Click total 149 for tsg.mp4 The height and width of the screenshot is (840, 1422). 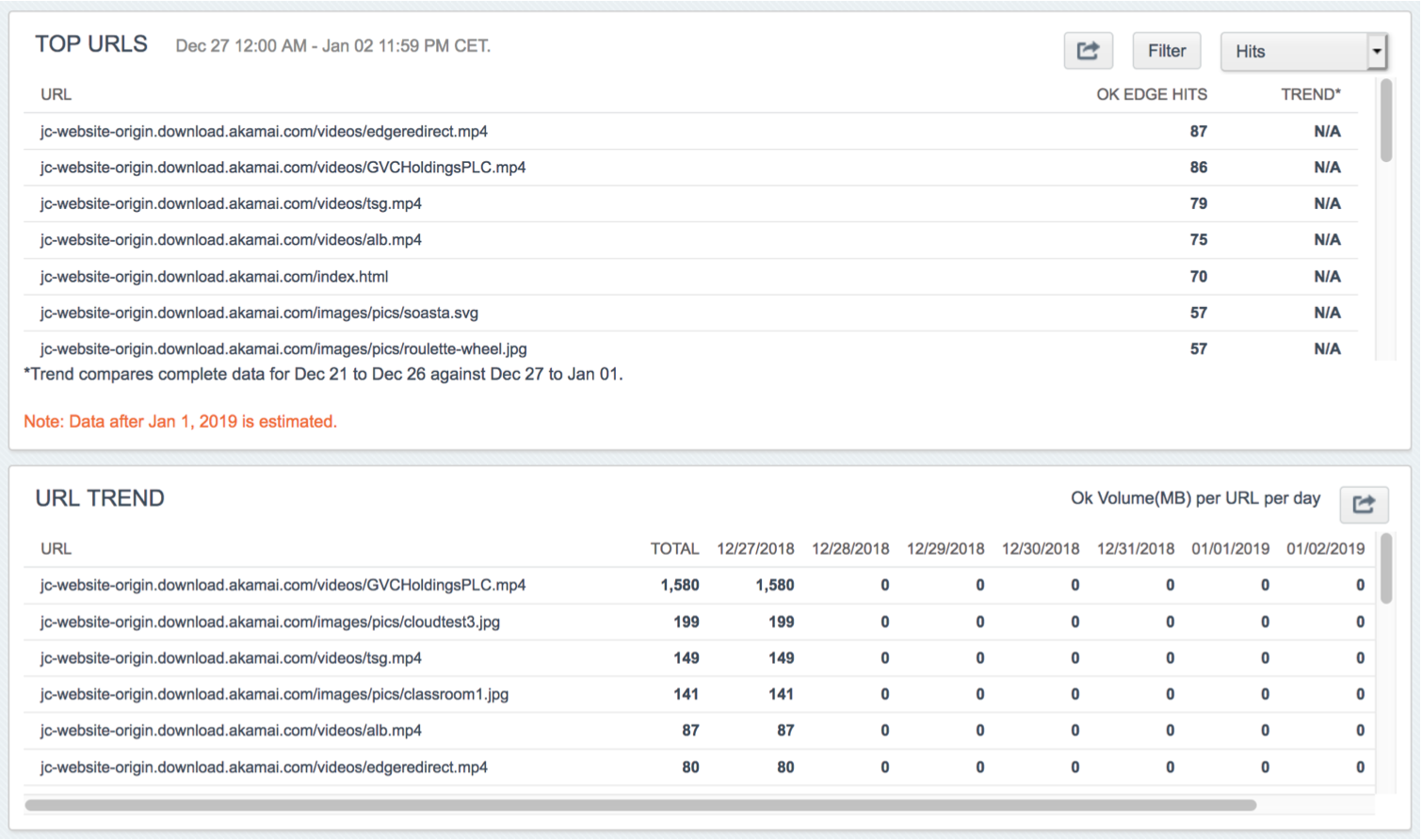(686, 657)
